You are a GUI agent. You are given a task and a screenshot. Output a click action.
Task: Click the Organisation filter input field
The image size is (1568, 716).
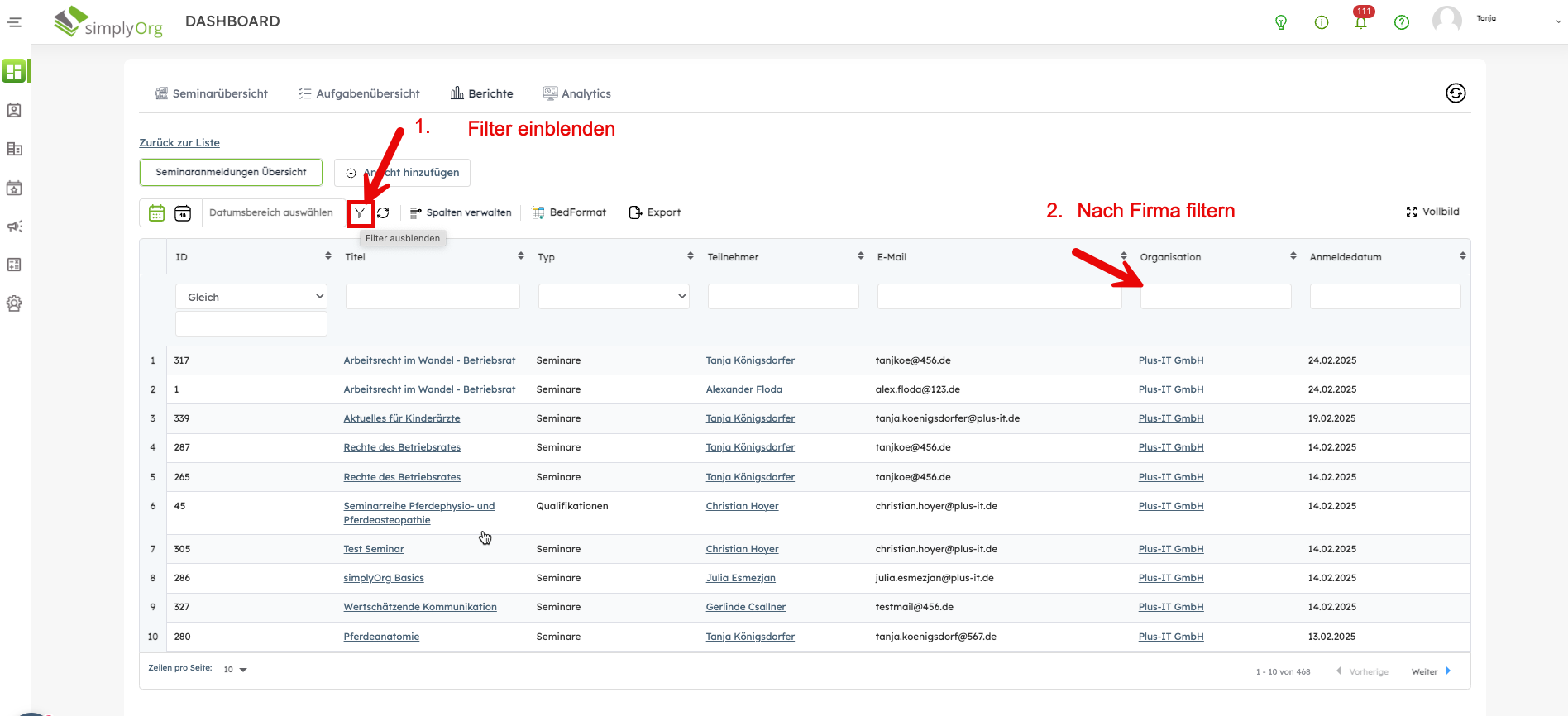[x=1215, y=296]
